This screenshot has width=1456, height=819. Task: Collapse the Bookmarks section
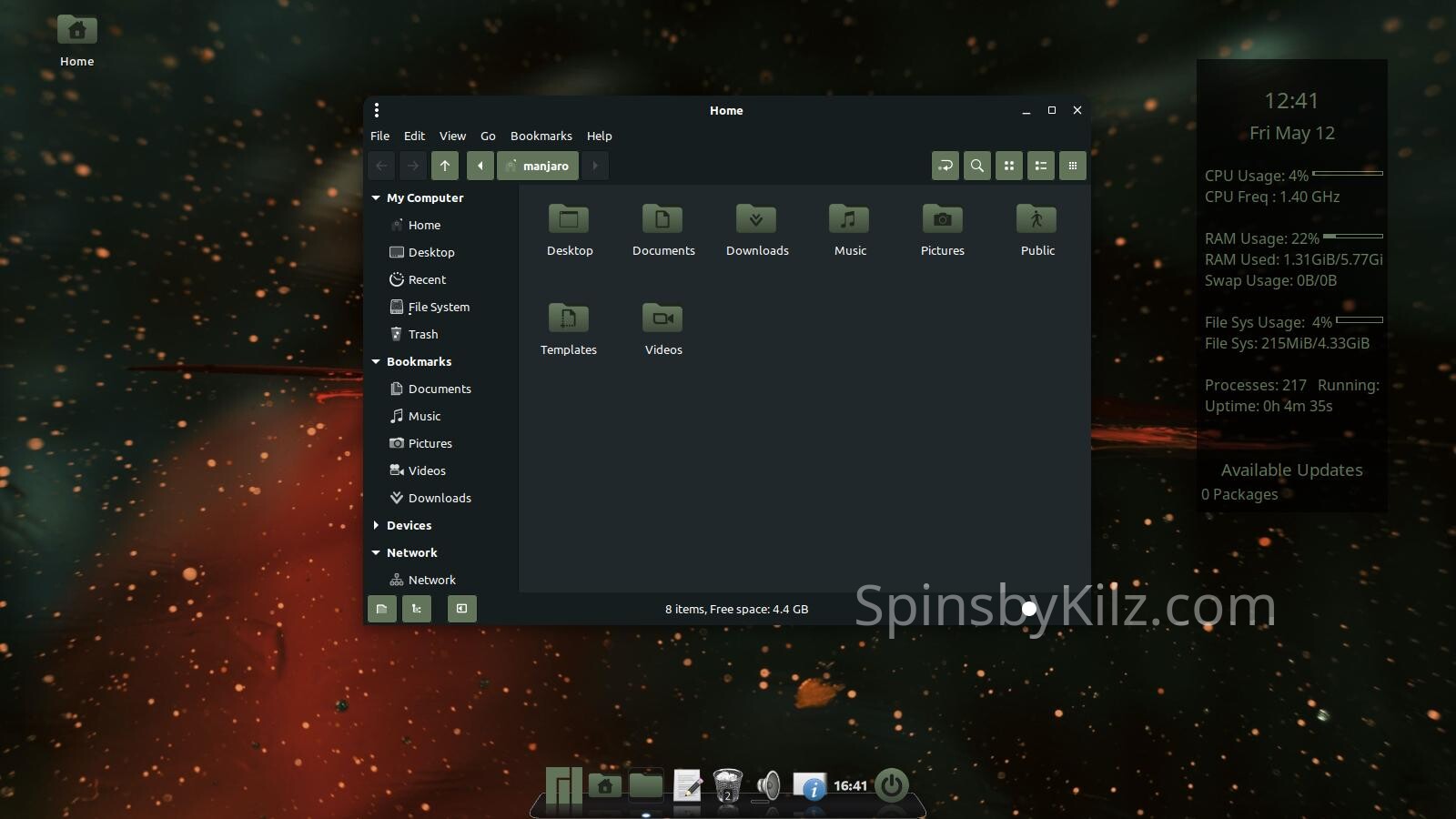click(x=376, y=361)
